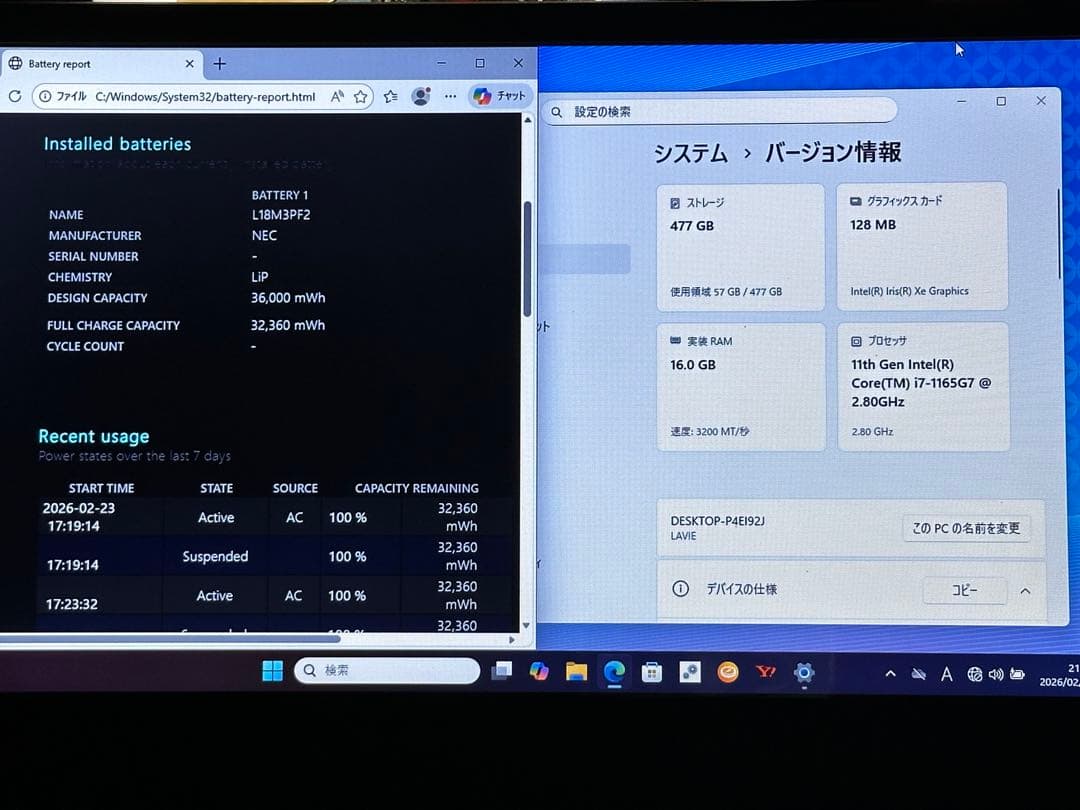Click the IME input mode A indicator
1080x810 pixels.
[947, 674]
